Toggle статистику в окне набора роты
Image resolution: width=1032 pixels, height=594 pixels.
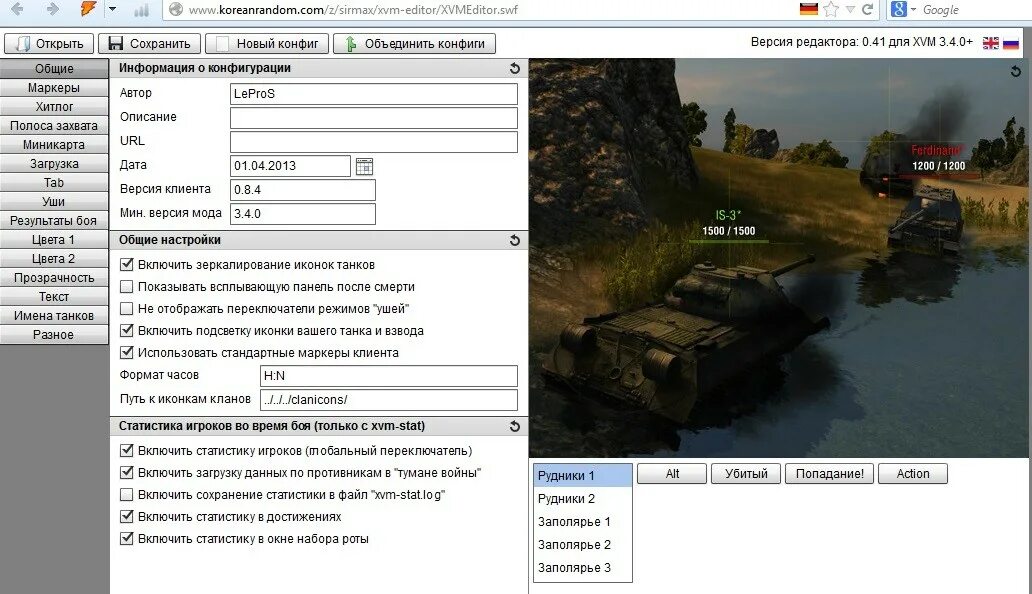126,539
